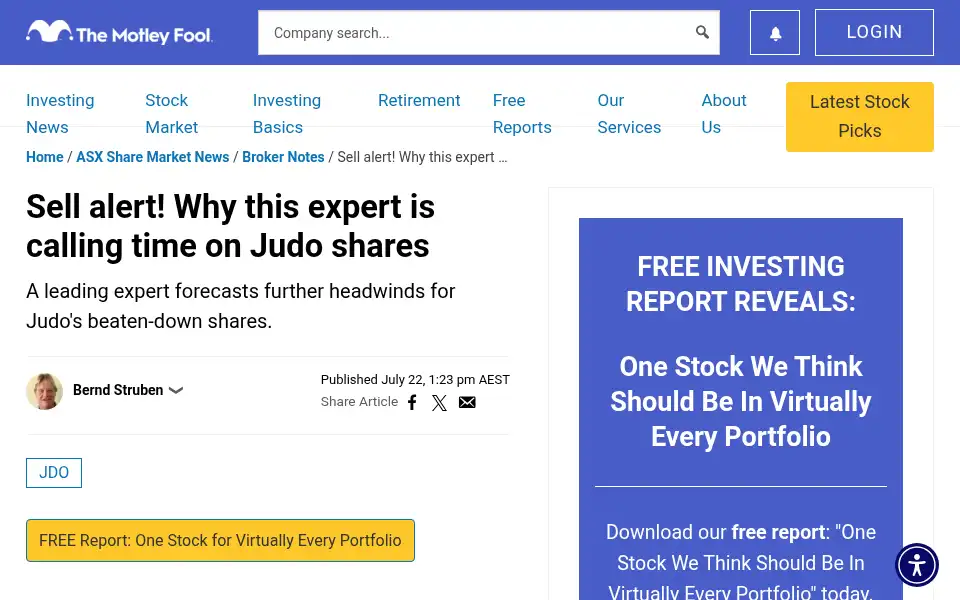Open JDO ticker tag
Screen dimensions: 960x600
pos(54,473)
